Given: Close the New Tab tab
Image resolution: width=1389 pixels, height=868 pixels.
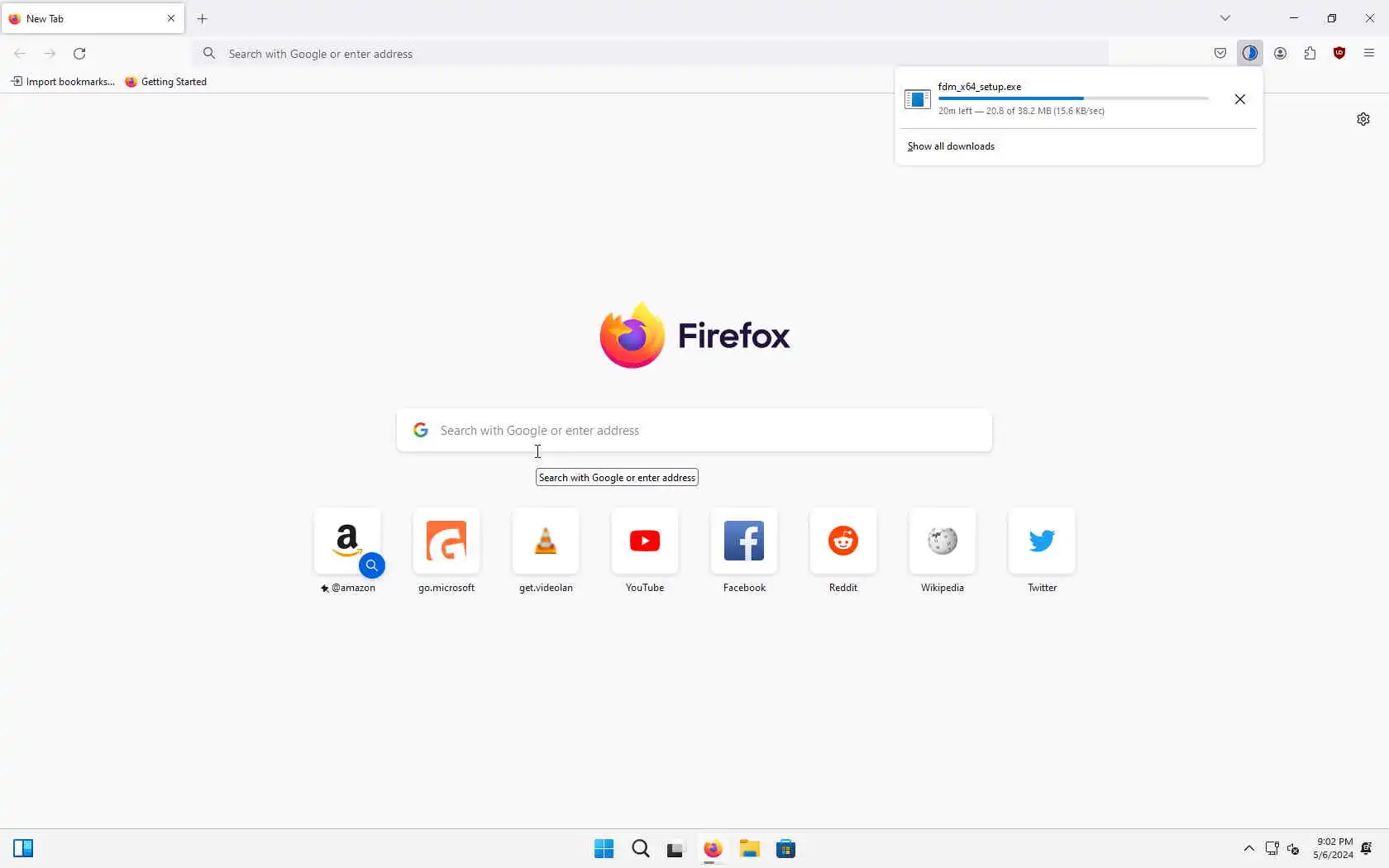Looking at the screenshot, I should point(171,18).
